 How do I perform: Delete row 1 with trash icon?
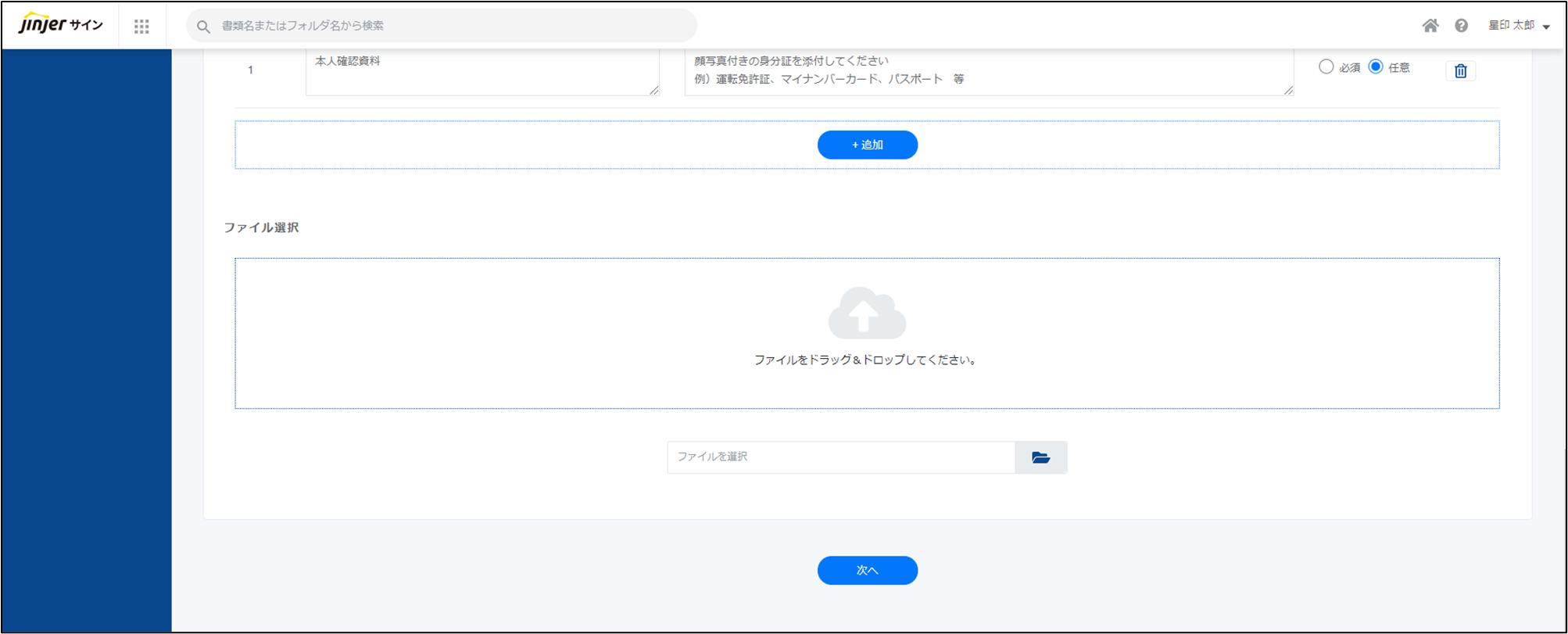coord(1460,71)
